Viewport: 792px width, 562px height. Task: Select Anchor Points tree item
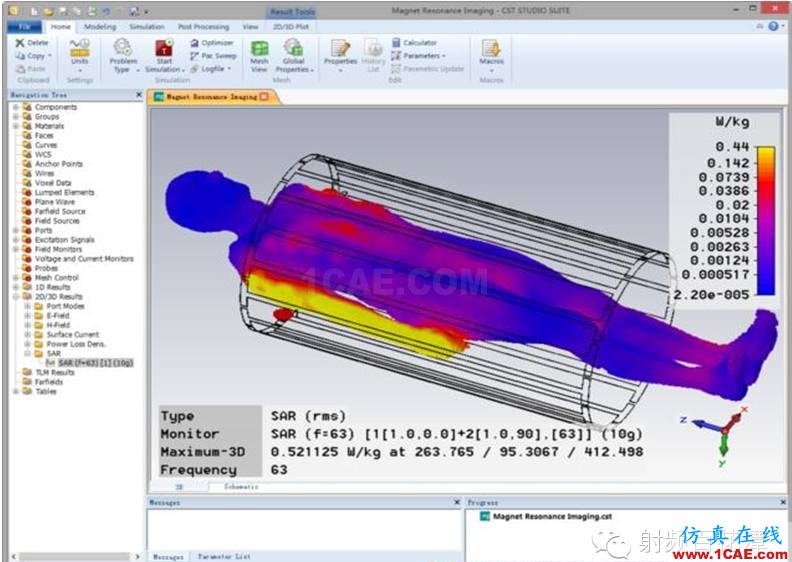pos(53,164)
